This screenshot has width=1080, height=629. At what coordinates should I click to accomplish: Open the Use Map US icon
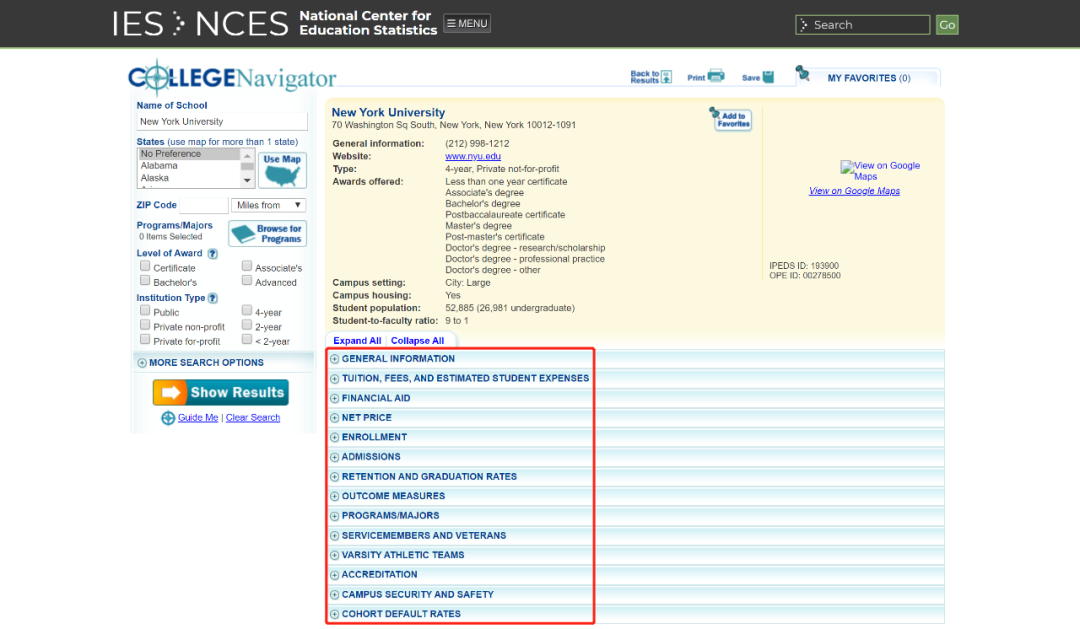coord(282,170)
